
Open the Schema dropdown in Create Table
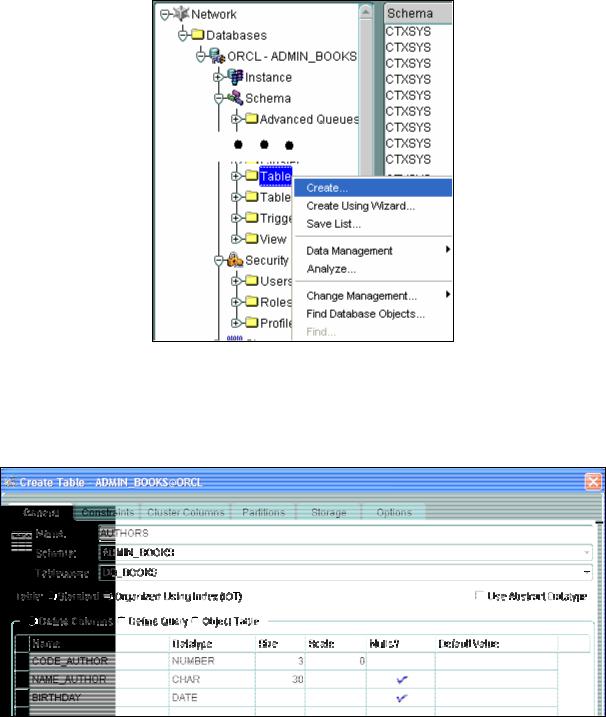586,553
